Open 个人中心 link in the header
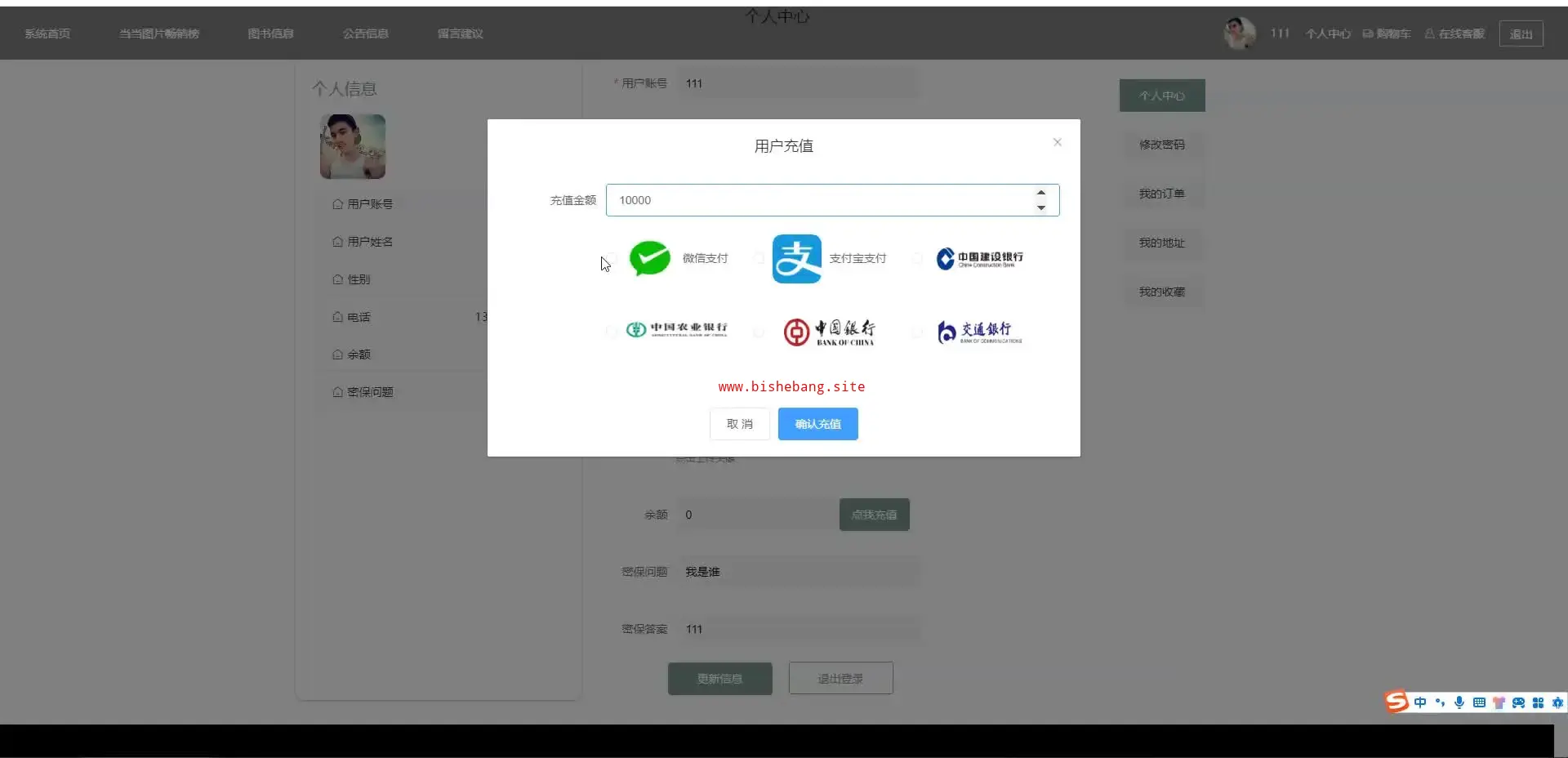 (x=1328, y=33)
